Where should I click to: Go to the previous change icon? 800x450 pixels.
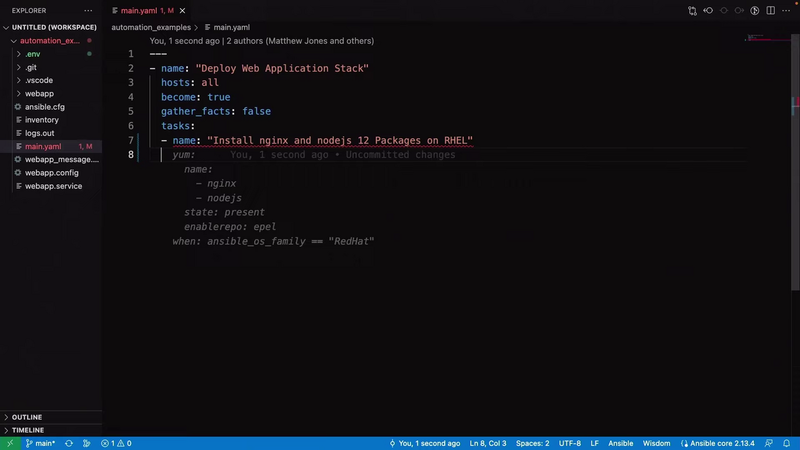pyautogui.click(x=708, y=10)
